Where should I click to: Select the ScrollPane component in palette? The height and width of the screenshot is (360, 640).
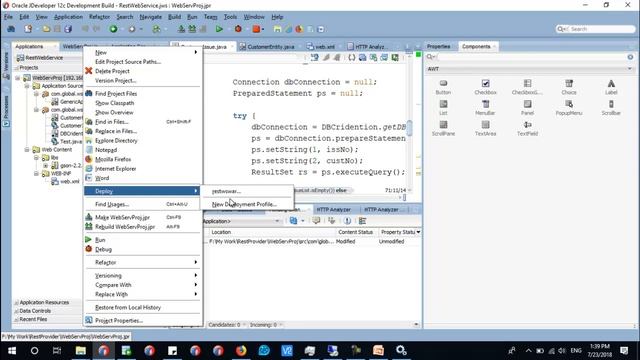[443, 128]
